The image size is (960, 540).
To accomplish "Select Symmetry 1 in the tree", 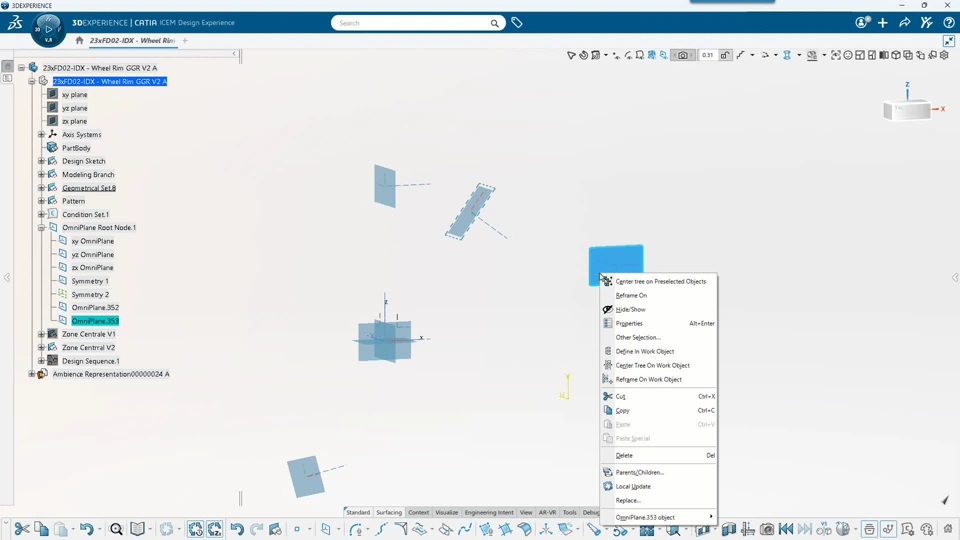I will coord(90,281).
